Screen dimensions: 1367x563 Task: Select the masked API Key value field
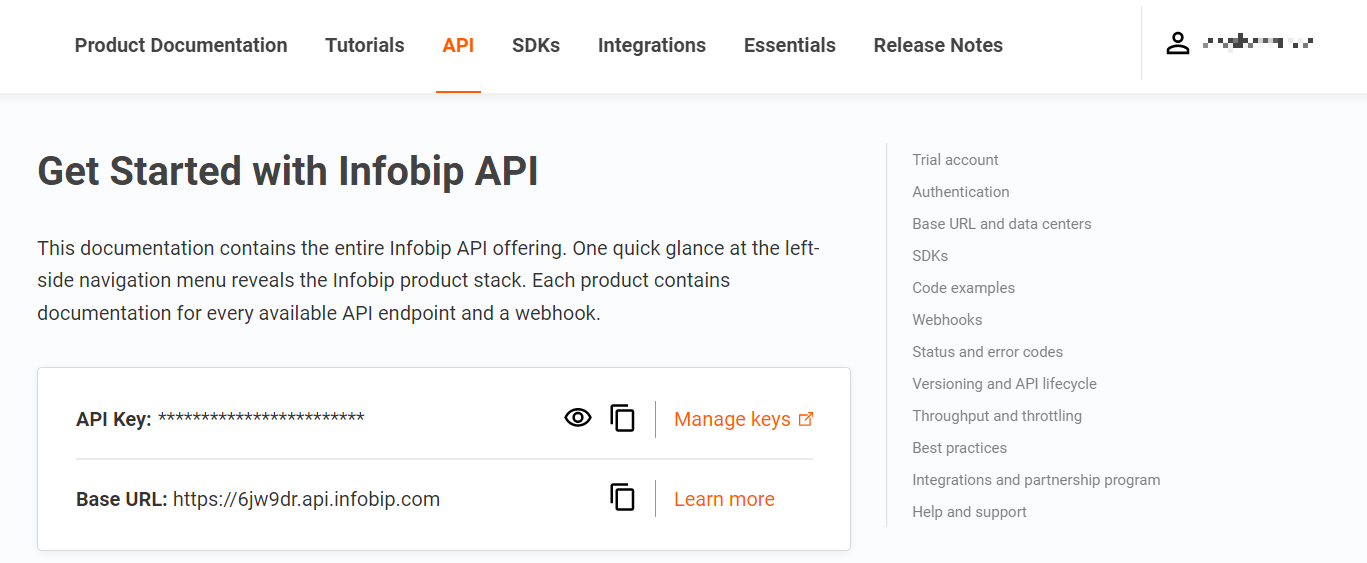(x=261, y=418)
